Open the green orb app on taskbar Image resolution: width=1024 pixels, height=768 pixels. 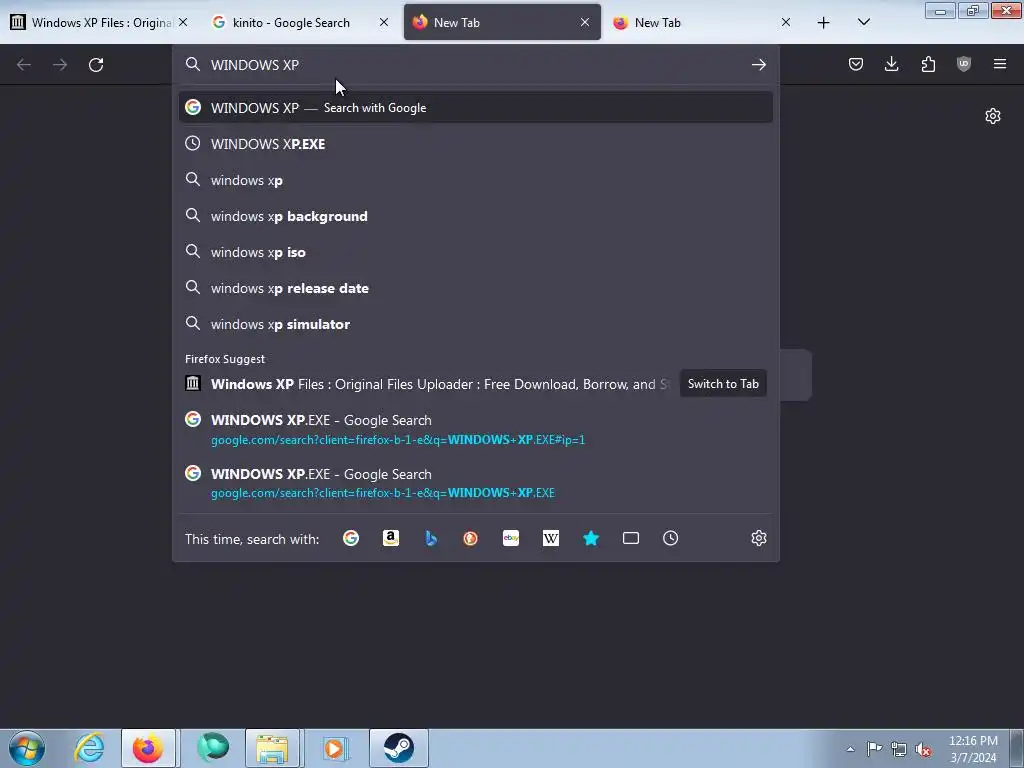click(213, 748)
